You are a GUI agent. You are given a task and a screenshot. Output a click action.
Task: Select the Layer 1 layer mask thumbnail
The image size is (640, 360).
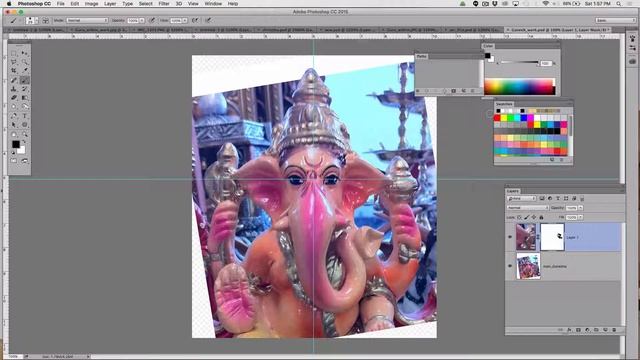[x=552, y=237]
